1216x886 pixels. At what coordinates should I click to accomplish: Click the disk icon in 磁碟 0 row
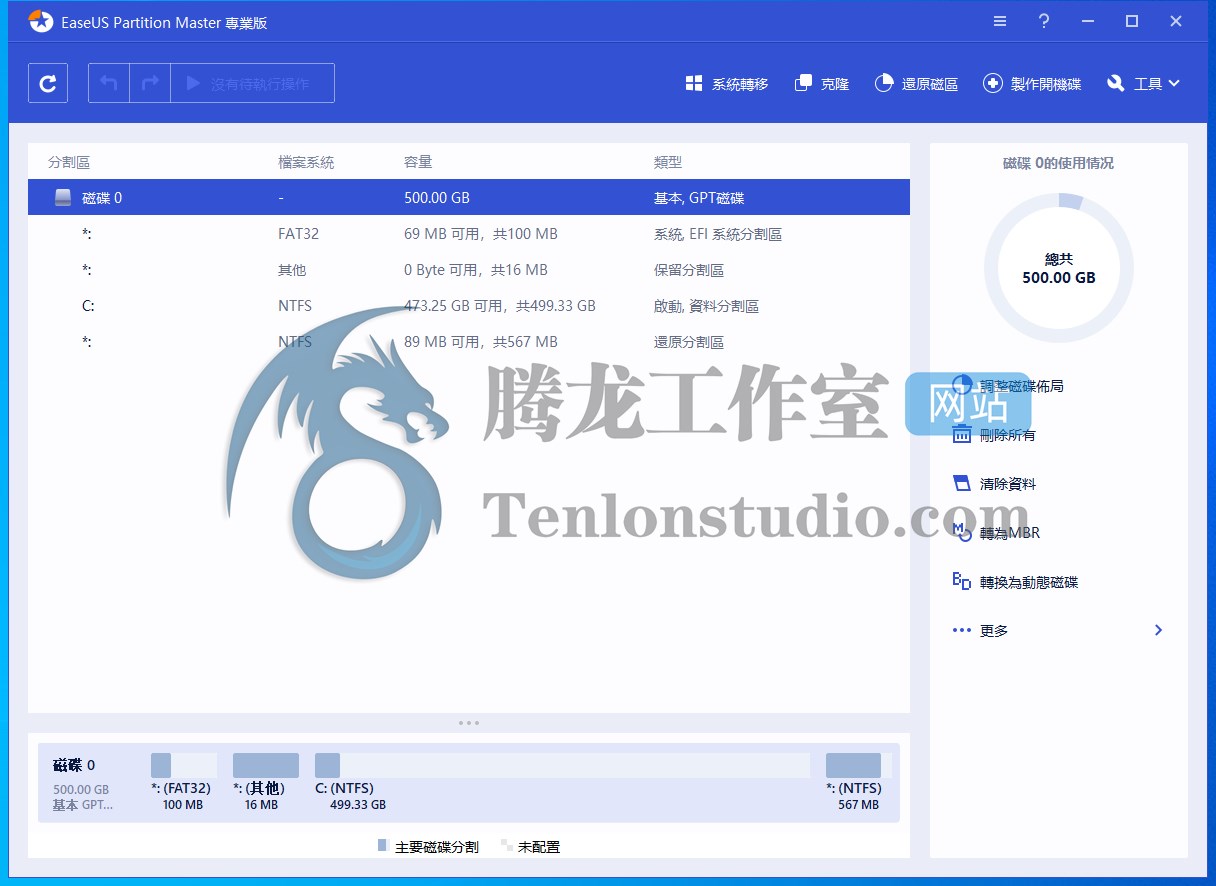(x=63, y=198)
